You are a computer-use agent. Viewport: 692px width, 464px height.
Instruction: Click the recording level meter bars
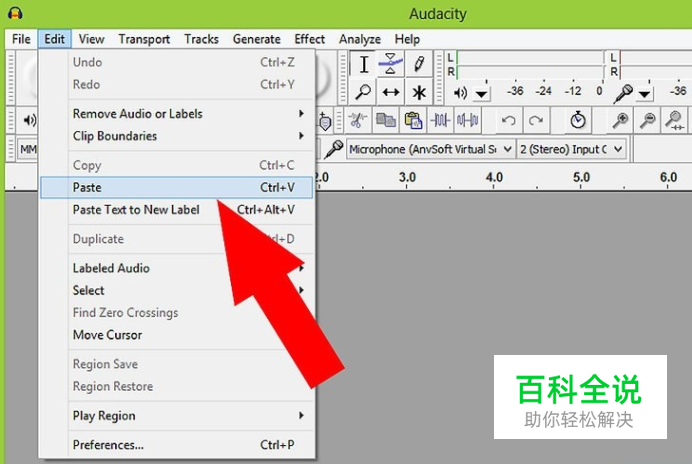655,65
